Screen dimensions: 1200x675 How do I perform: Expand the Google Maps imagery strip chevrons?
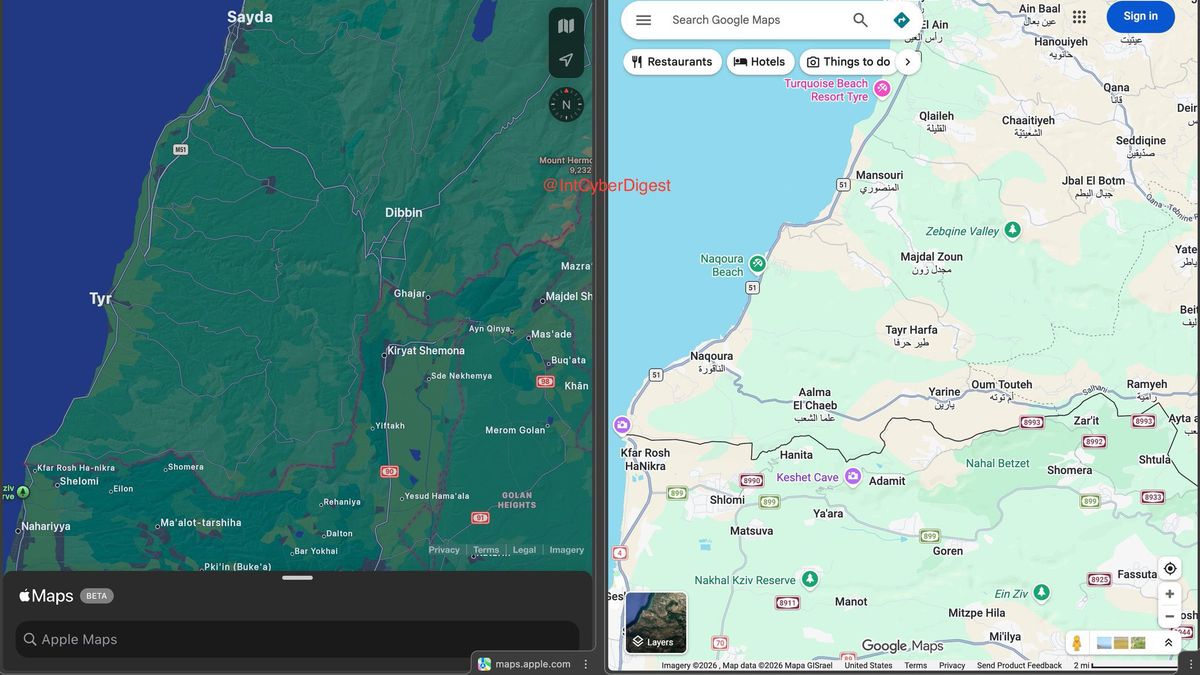[x=1168, y=643]
